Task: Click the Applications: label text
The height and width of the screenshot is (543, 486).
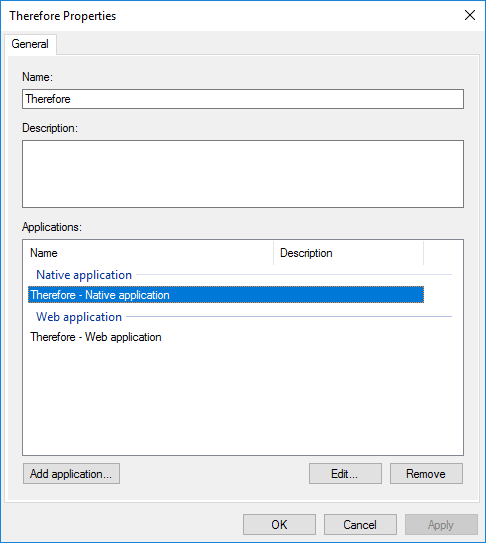Action: click(52, 227)
